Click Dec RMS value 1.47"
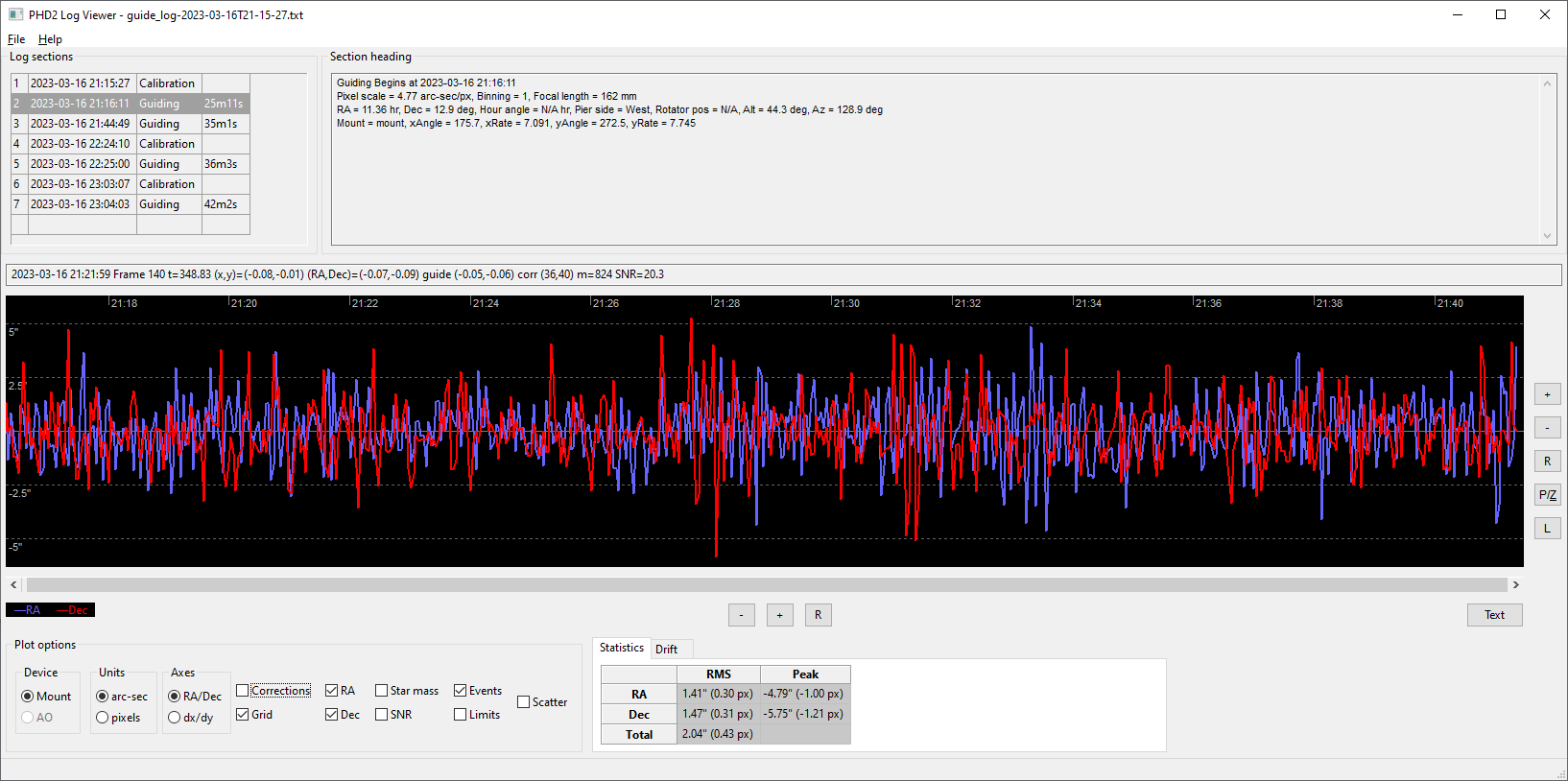Viewport: 1568px width, 781px height. click(718, 714)
